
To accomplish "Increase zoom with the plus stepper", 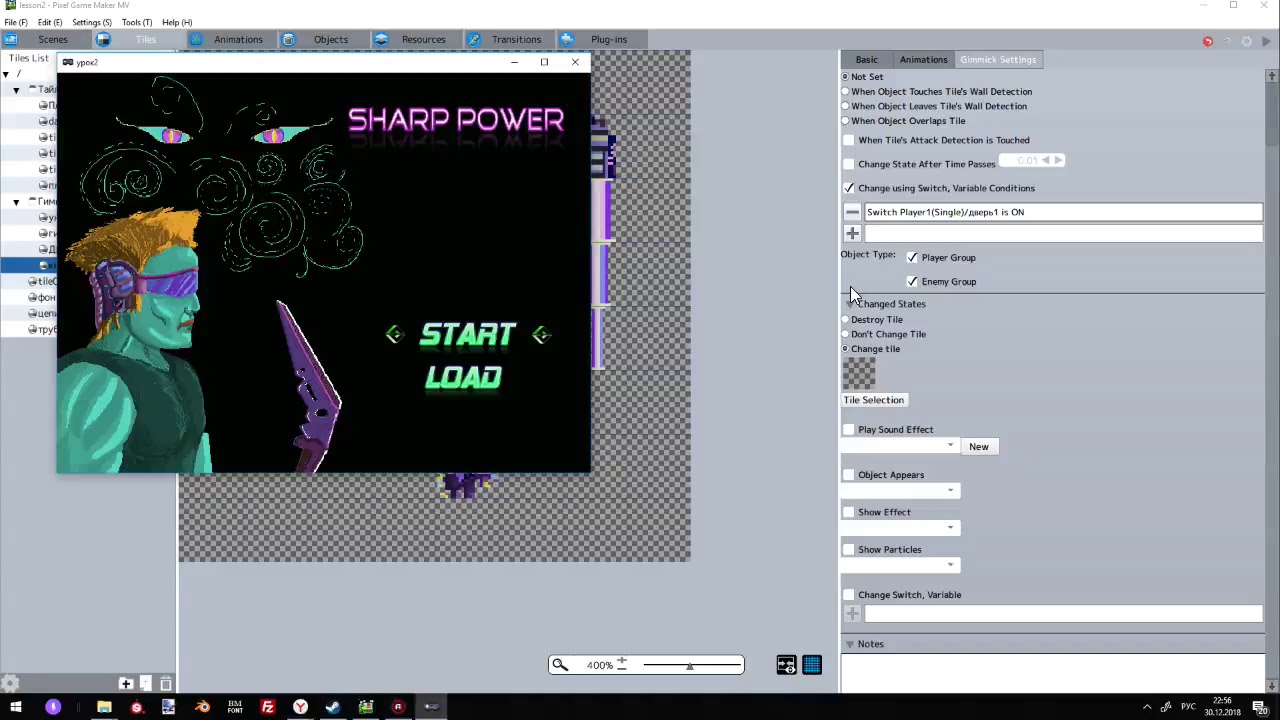I will pos(621,662).
